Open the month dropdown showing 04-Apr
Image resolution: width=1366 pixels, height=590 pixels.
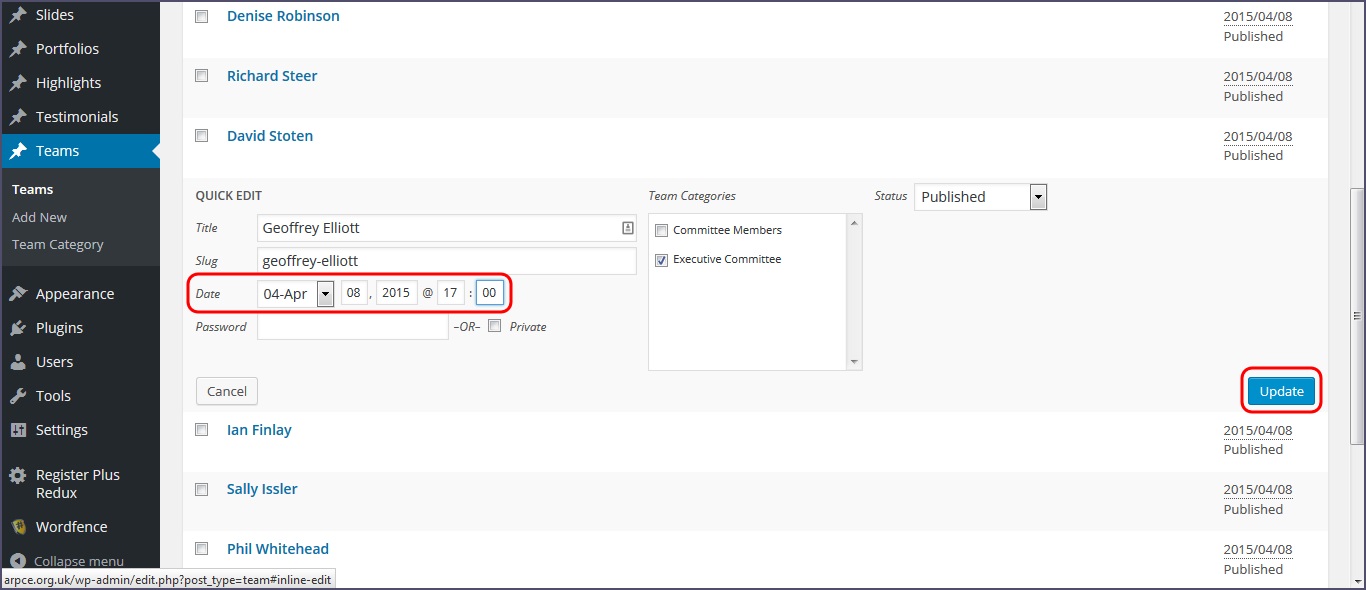[297, 293]
